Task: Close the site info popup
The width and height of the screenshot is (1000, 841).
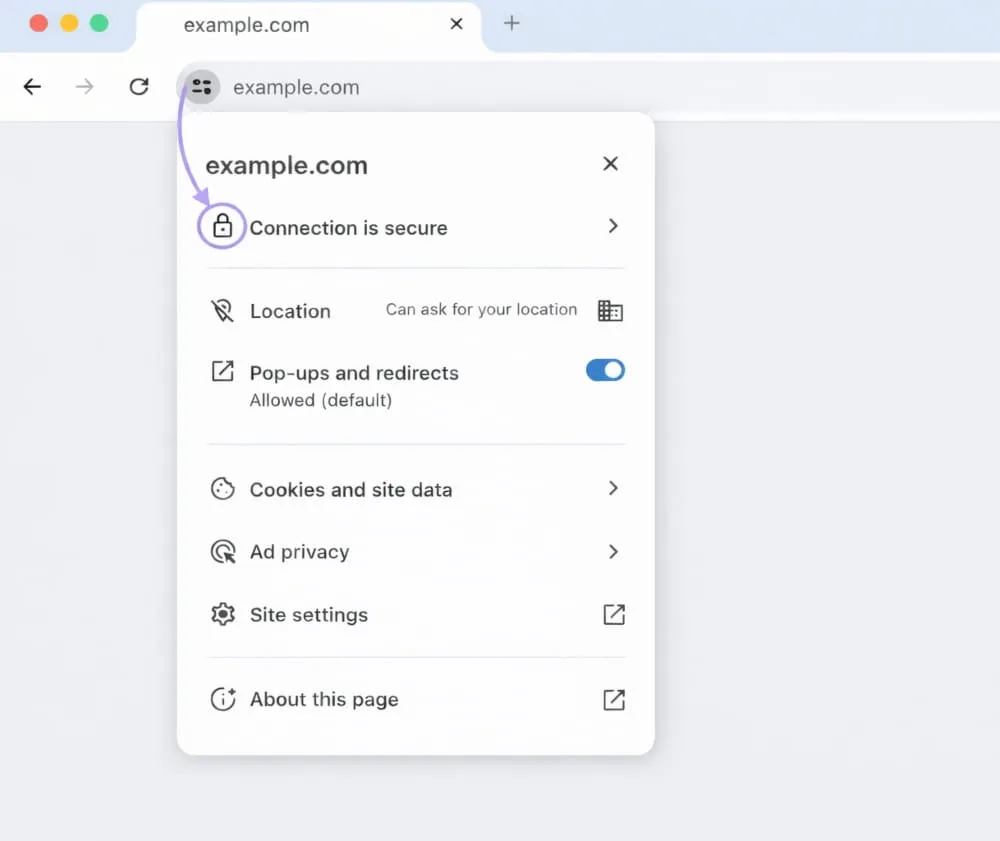Action: tap(610, 164)
